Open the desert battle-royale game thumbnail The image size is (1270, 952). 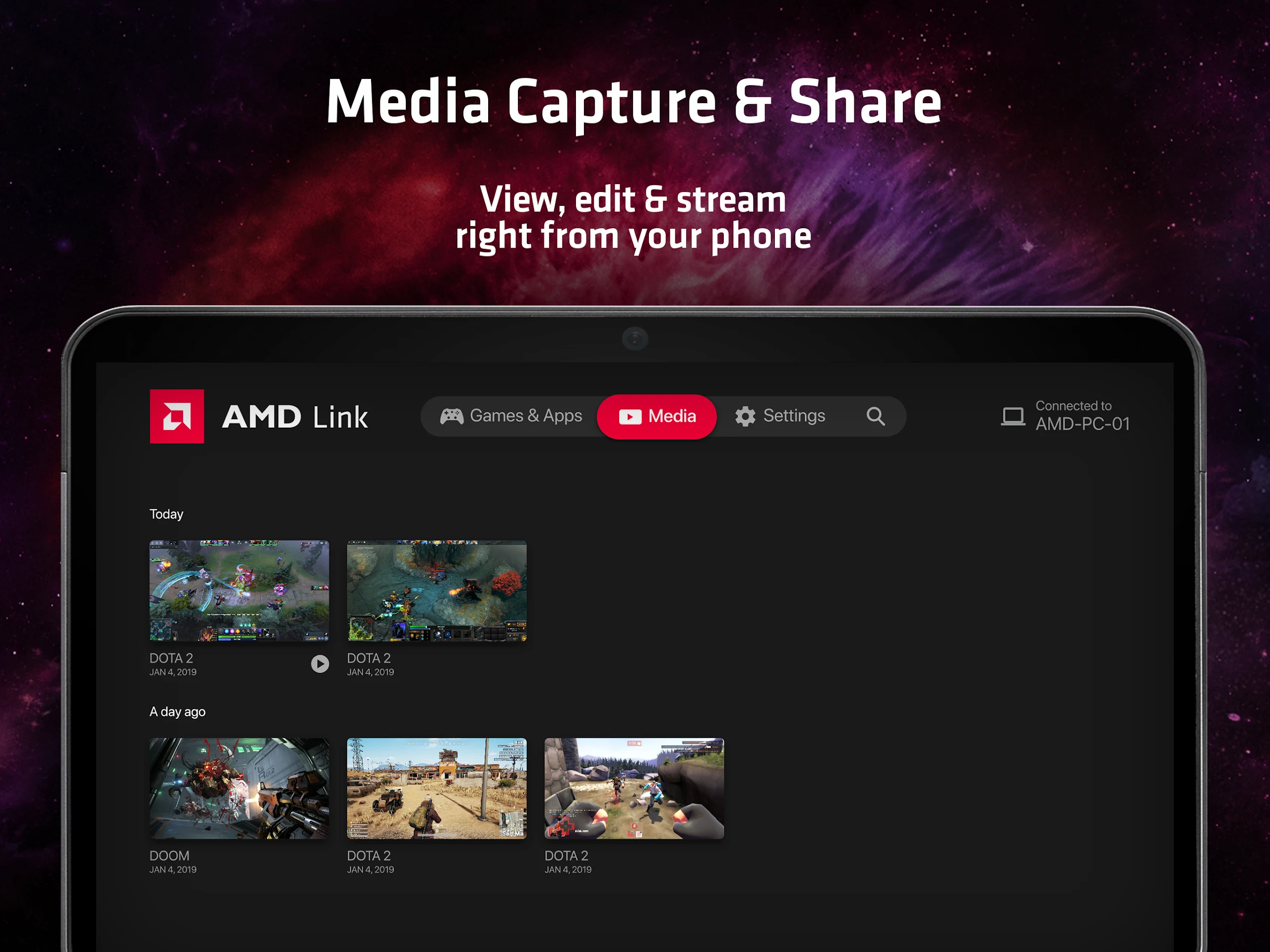pyautogui.click(x=437, y=788)
